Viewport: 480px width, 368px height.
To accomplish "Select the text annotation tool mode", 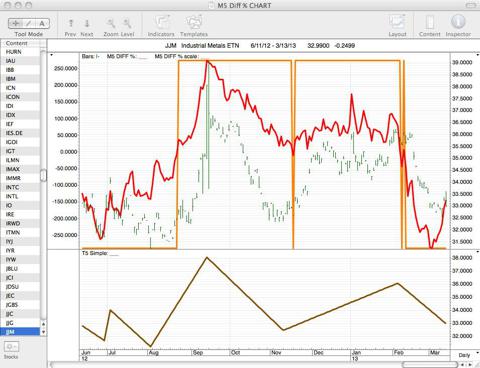I will tap(42, 23).
